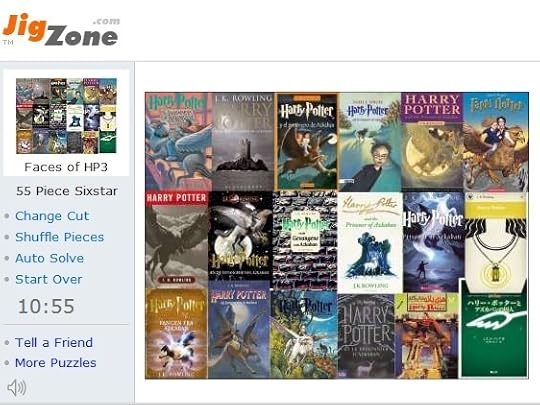
Task: Select the white Prisoner of Azkaban stag cover
Action: [370, 242]
